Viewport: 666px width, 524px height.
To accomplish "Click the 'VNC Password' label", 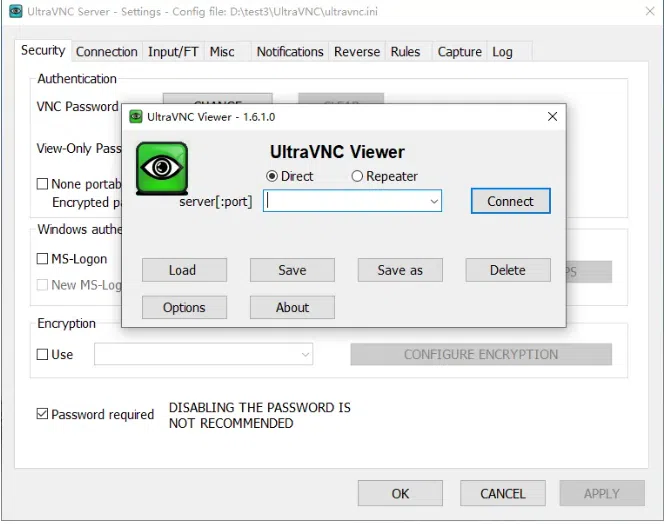I will point(77,106).
